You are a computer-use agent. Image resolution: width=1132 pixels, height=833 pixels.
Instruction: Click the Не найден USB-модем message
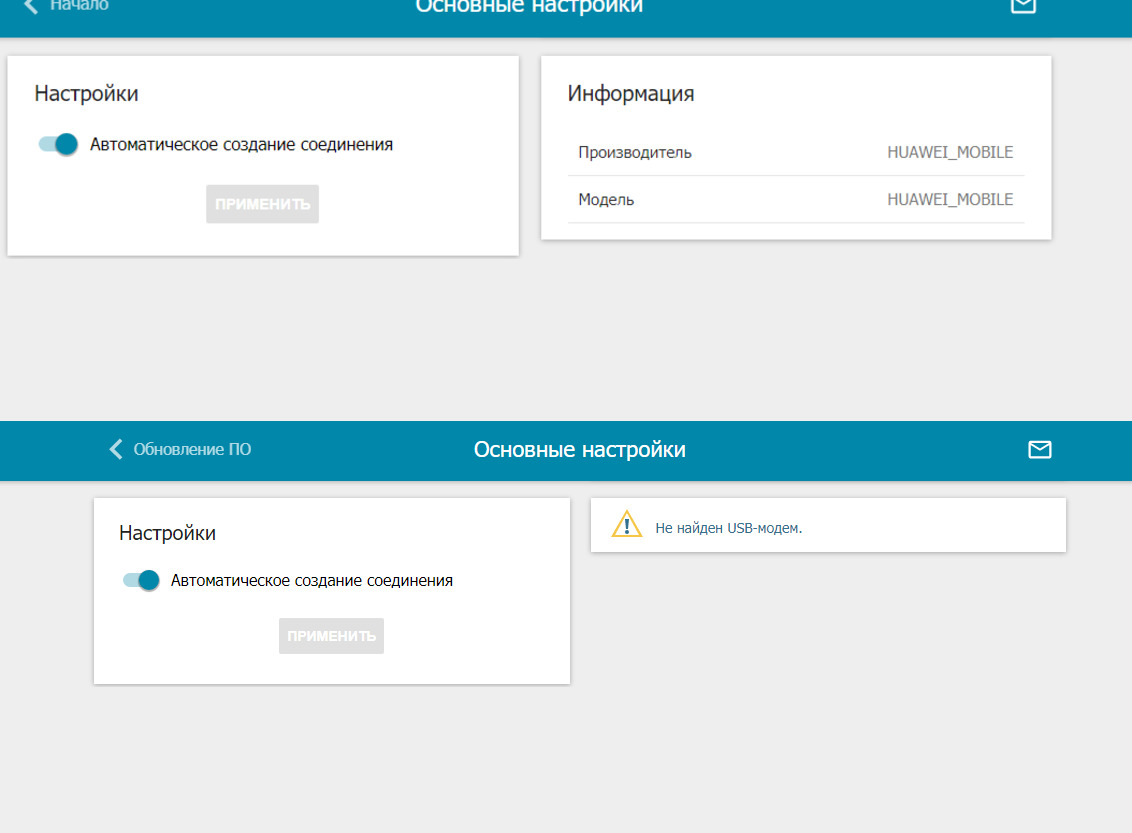click(x=728, y=528)
